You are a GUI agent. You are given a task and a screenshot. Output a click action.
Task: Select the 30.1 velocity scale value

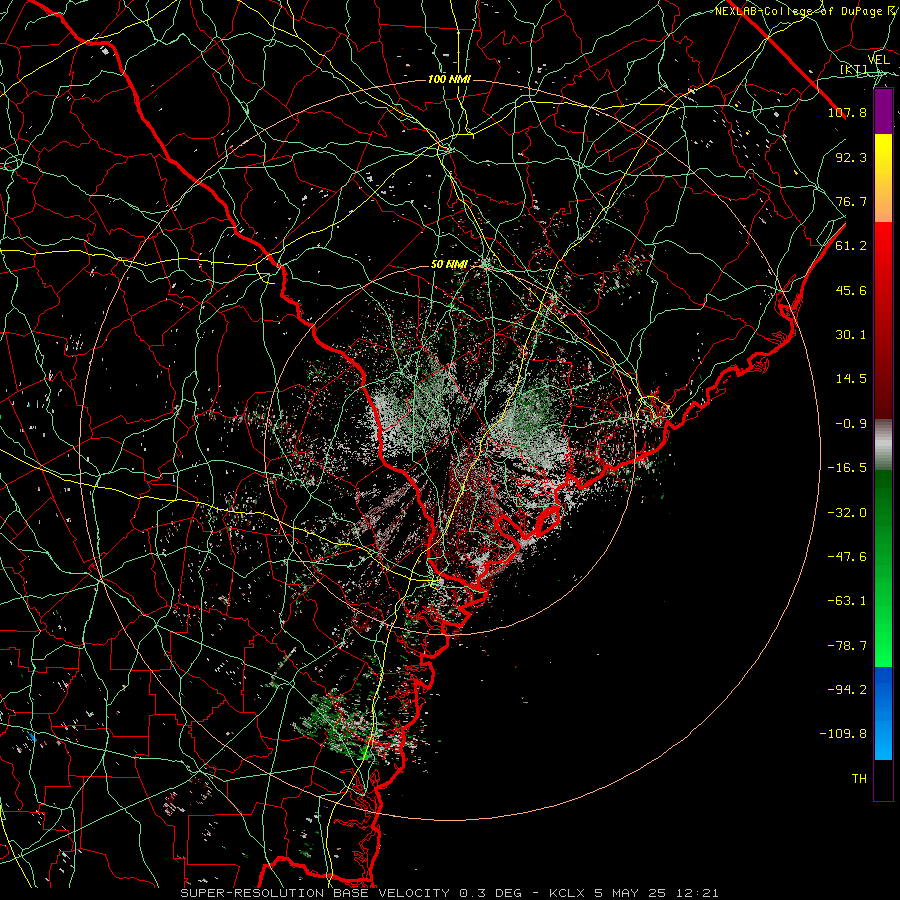pos(851,335)
